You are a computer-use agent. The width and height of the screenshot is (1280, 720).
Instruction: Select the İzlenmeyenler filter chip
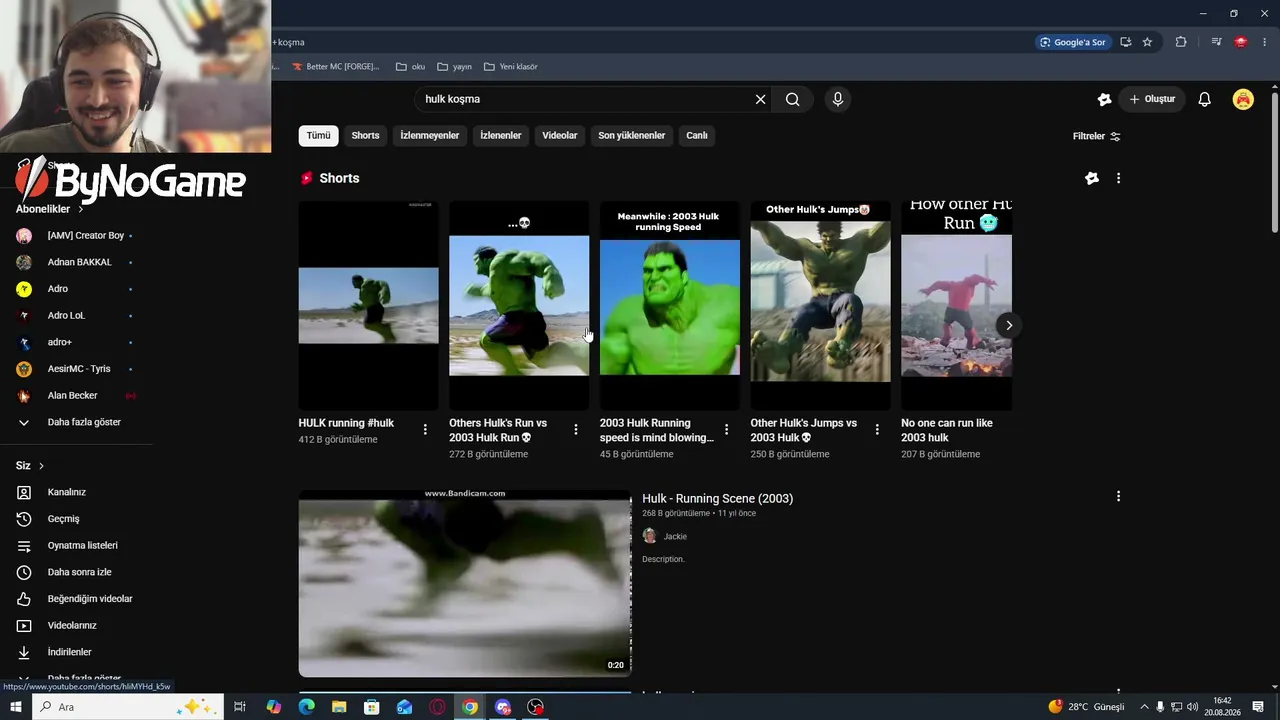point(430,136)
